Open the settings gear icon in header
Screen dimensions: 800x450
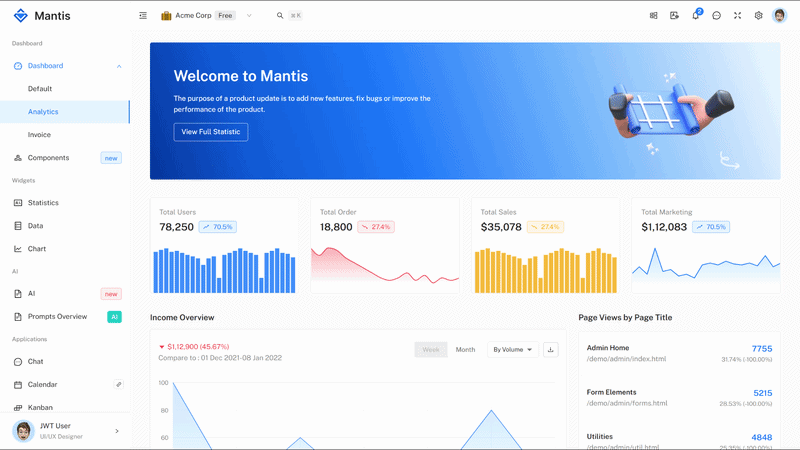click(x=758, y=15)
